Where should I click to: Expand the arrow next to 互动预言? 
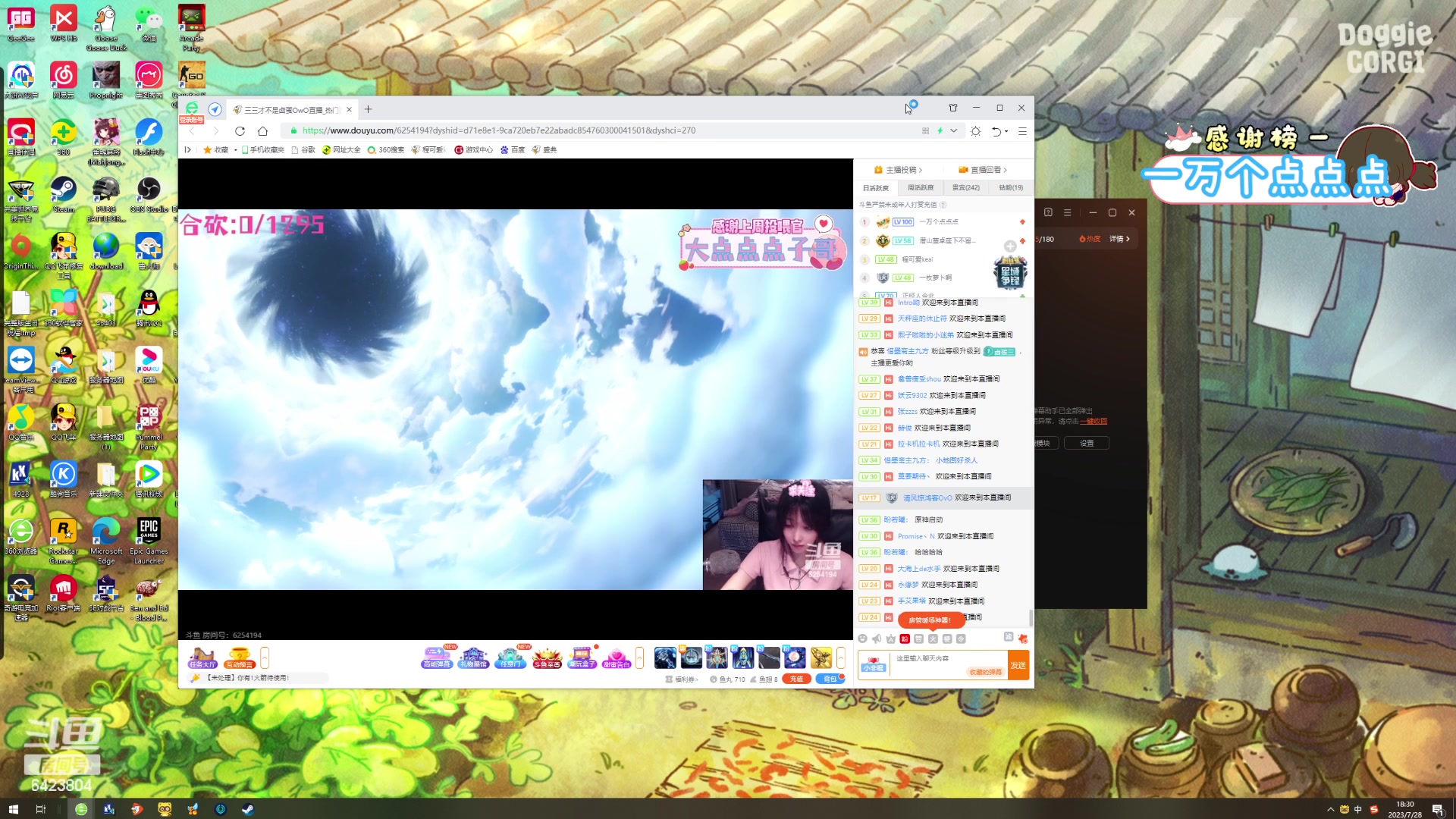pos(265,657)
